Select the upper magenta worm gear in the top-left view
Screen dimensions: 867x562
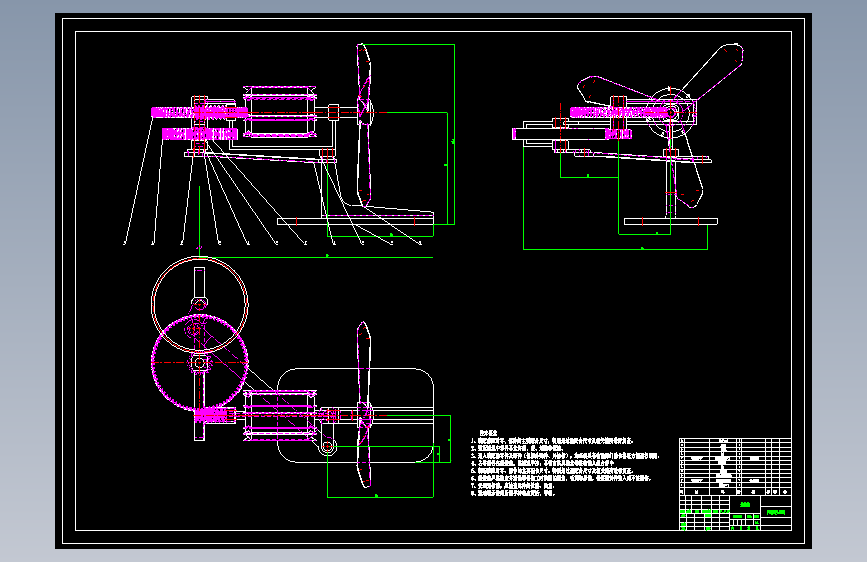(199, 113)
